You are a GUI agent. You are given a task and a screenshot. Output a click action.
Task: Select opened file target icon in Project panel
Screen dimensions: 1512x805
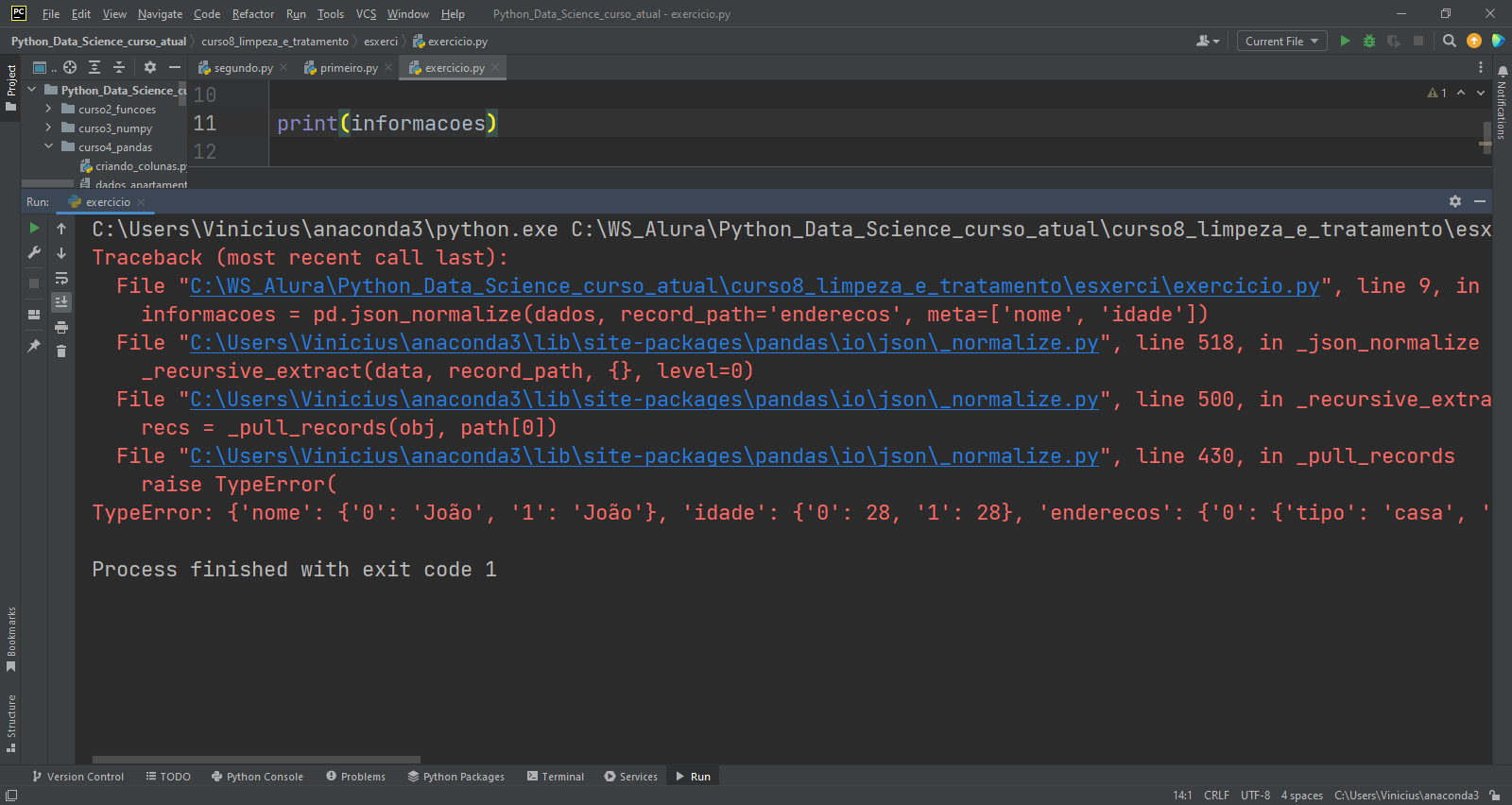tap(70, 67)
